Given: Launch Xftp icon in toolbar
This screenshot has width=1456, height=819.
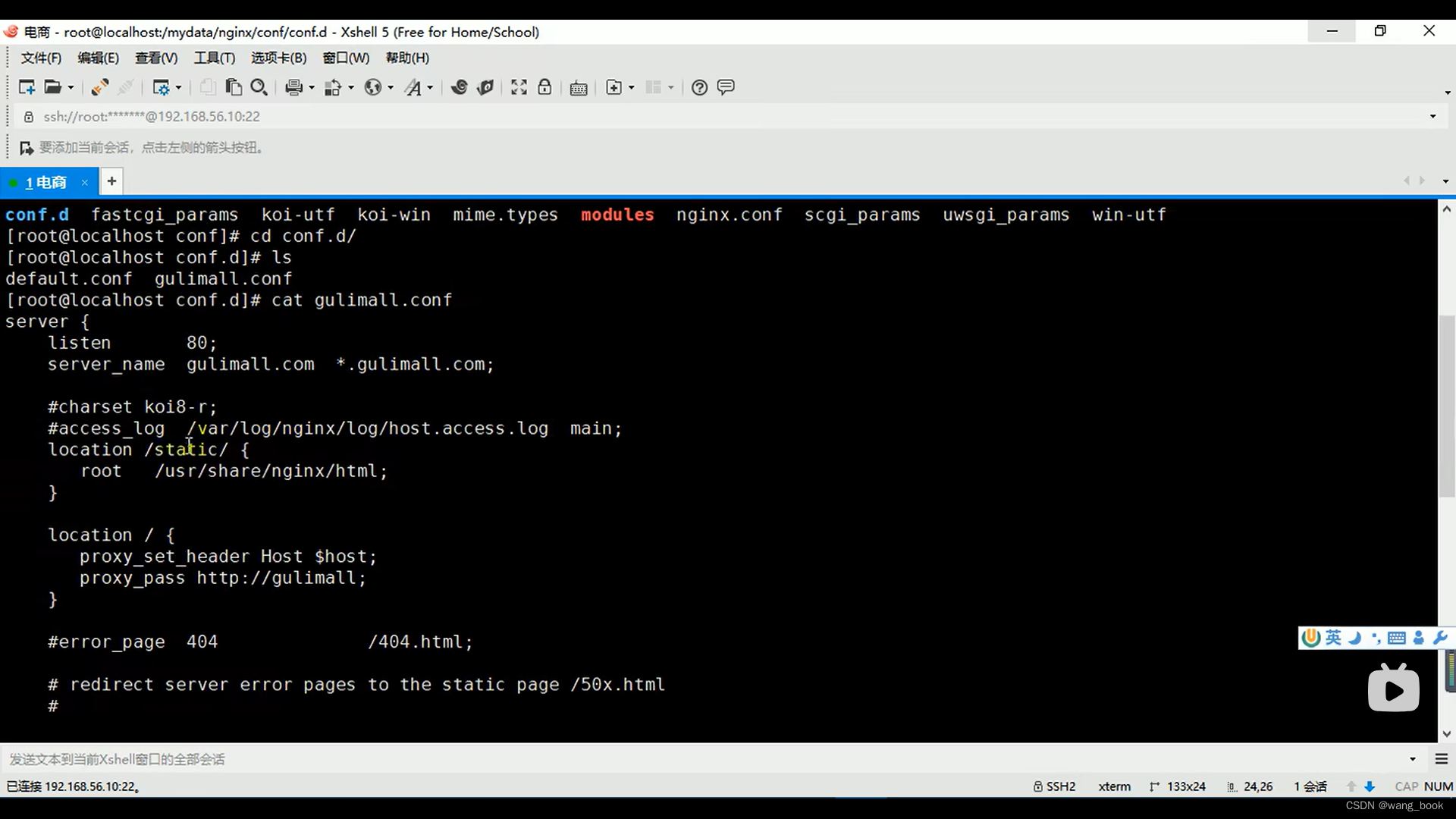Looking at the screenshot, I should (x=459, y=88).
